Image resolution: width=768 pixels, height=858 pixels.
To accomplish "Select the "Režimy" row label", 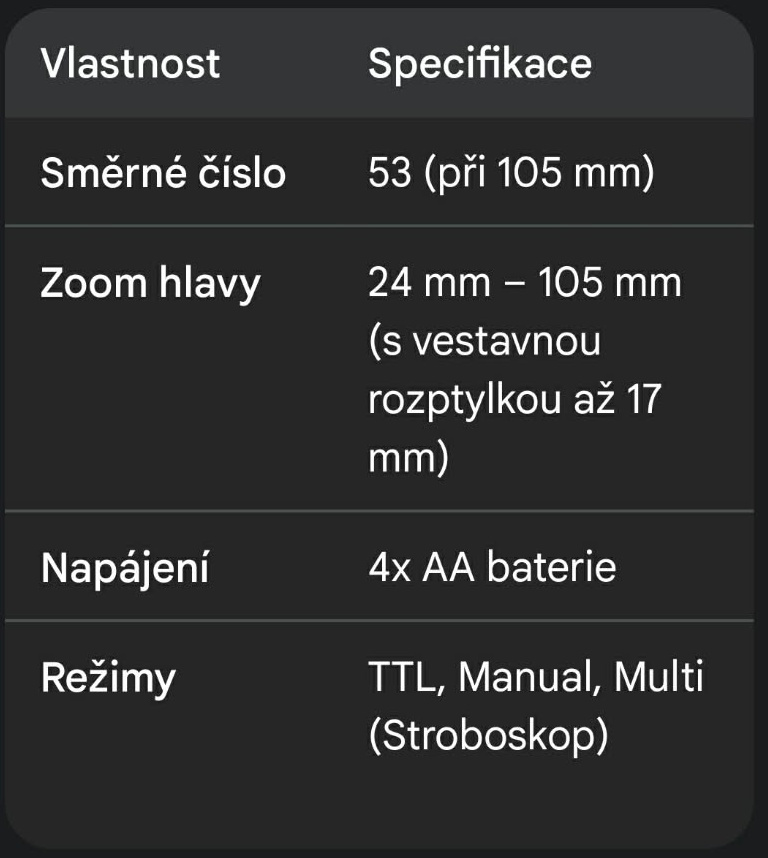I will 108,678.
